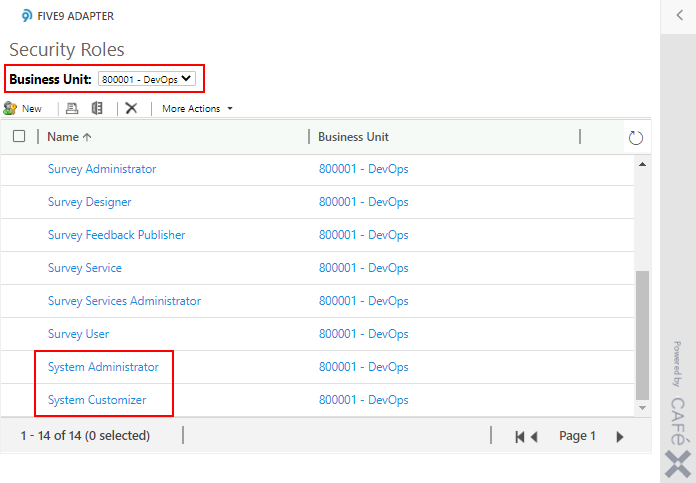Toggle the select all rows checkbox

point(19,137)
